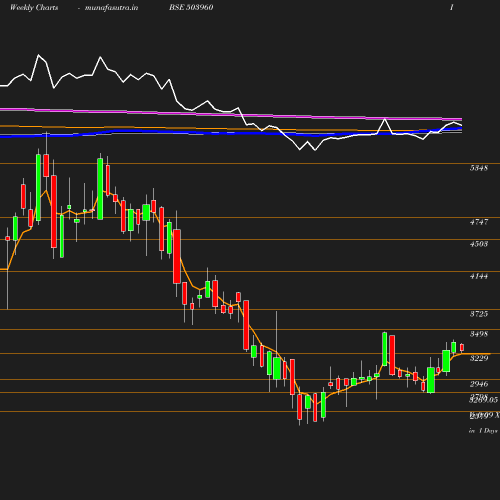Click the 3229 price level label

(x=479, y=358)
